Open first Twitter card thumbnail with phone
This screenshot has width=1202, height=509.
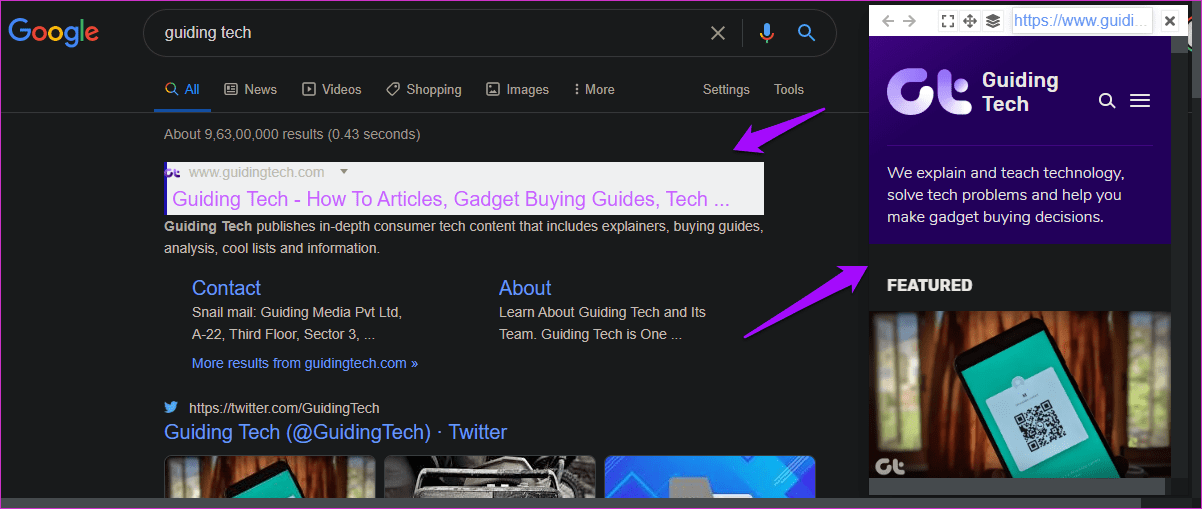[x=270, y=476]
